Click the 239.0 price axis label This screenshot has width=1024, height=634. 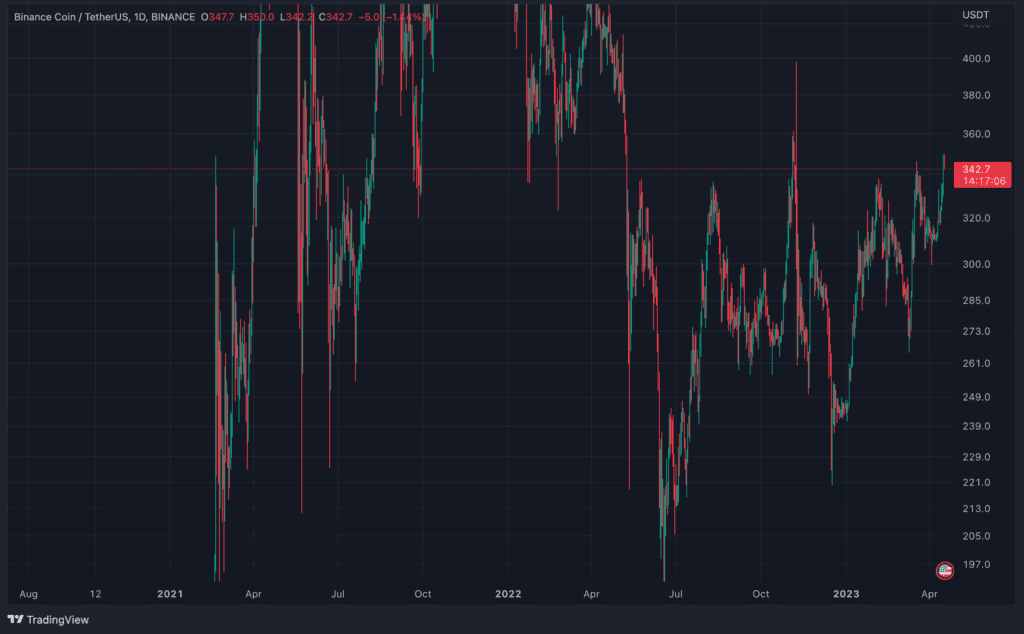pyautogui.click(x=976, y=426)
